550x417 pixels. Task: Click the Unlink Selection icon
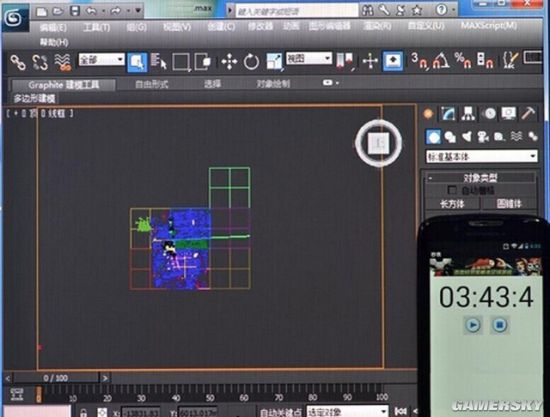[40, 62]
